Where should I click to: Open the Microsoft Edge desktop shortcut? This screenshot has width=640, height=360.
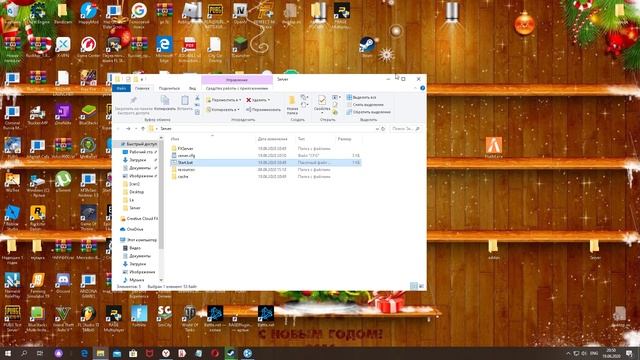tap(164, 50)
